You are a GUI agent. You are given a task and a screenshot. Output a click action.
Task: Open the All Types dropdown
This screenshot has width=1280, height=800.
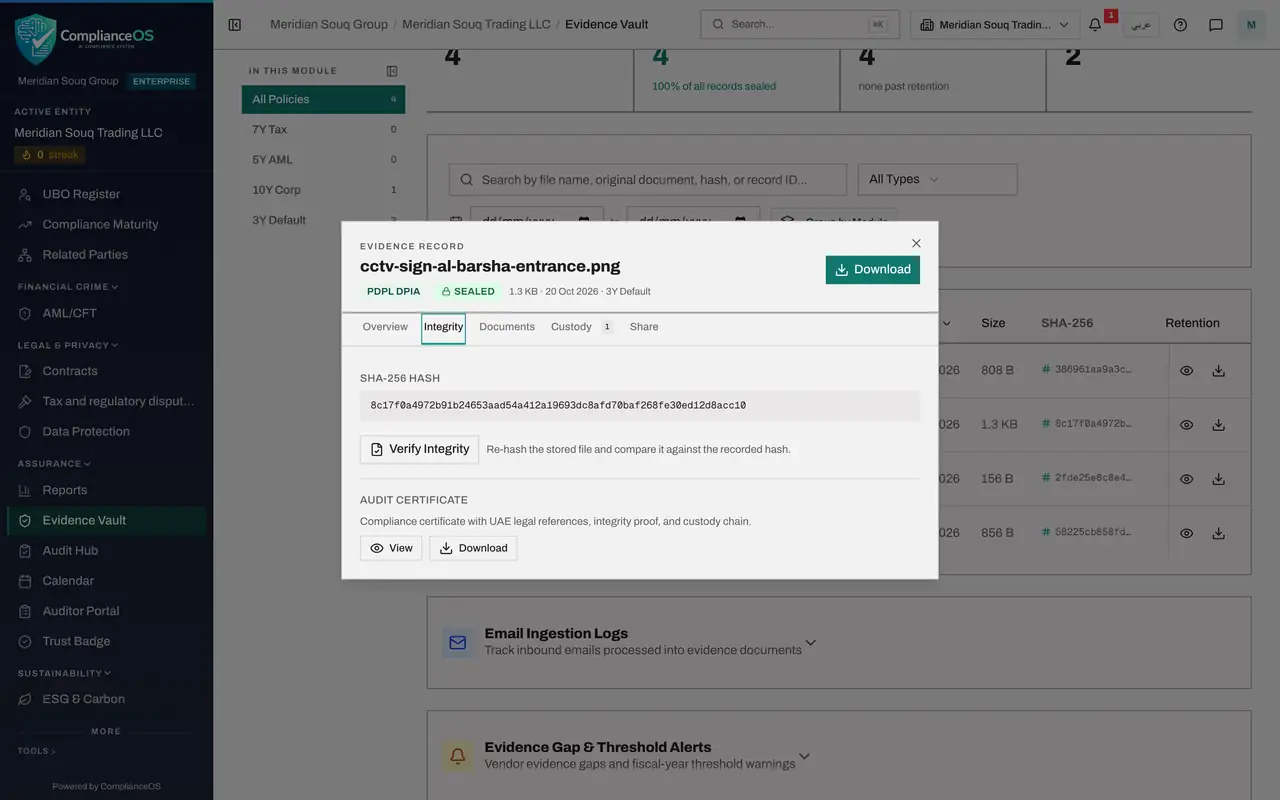[937, 179]
